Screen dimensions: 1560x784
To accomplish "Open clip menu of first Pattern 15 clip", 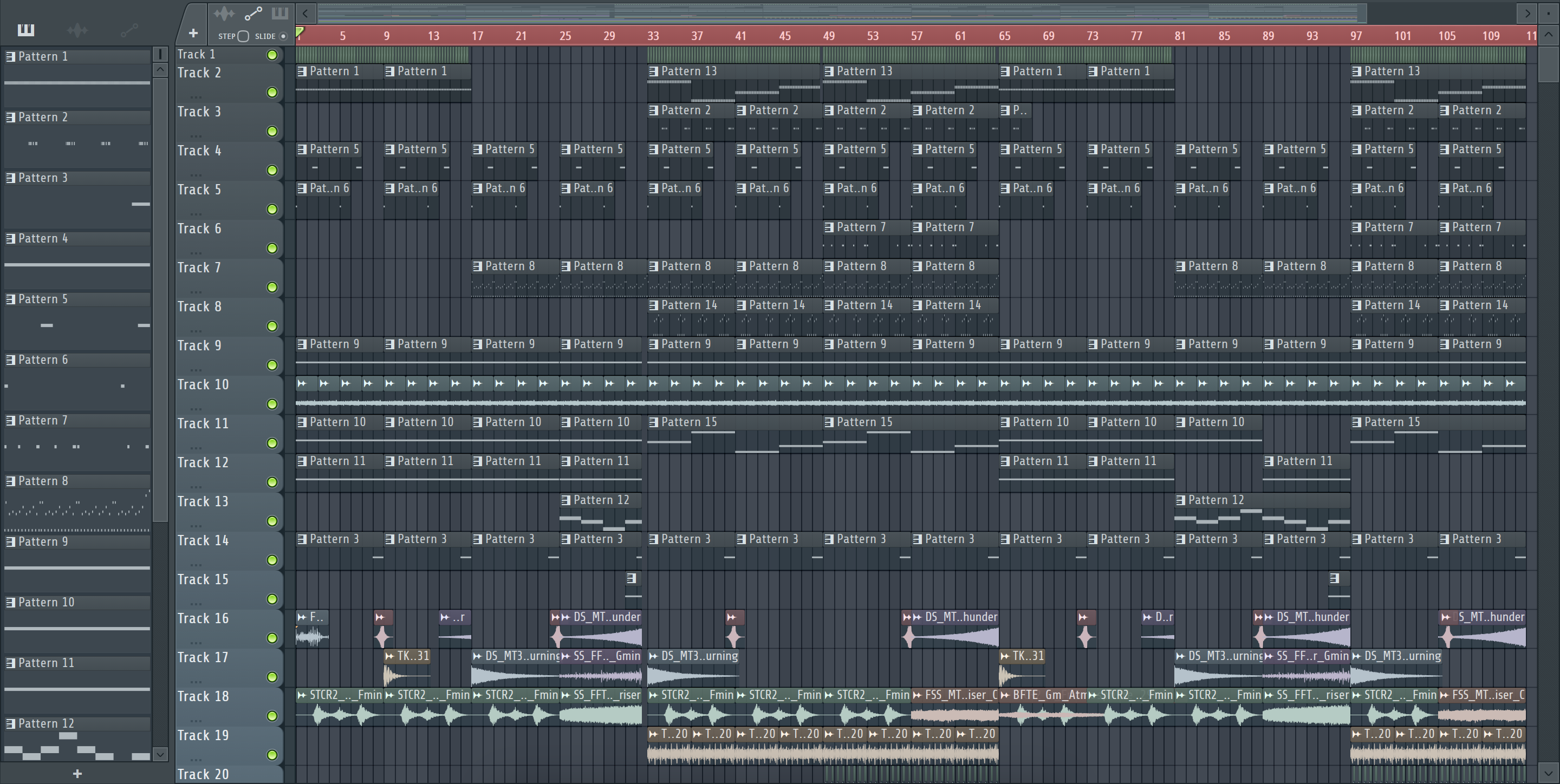I will click(653, 422).
